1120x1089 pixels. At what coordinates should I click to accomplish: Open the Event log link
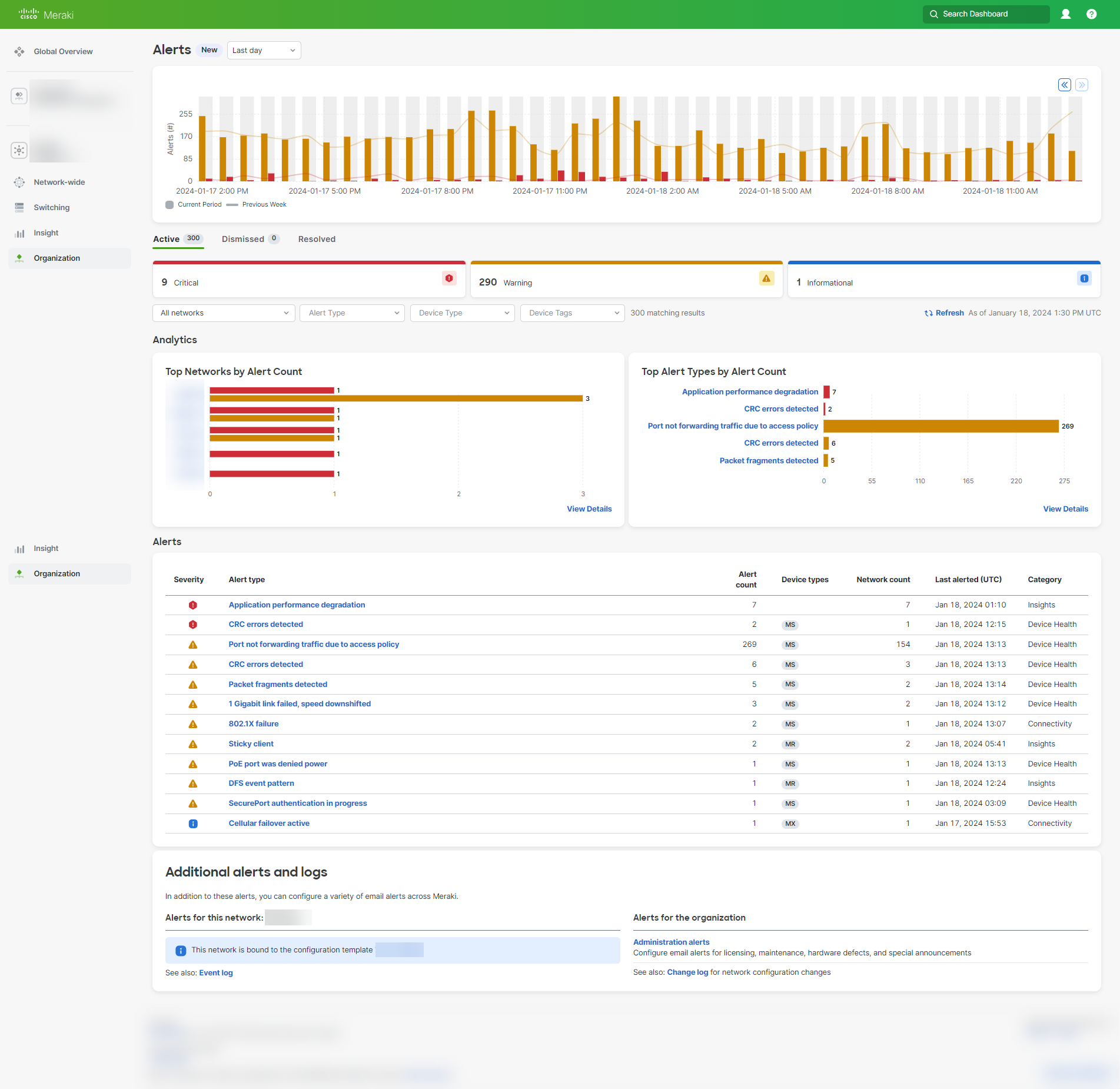215,972
